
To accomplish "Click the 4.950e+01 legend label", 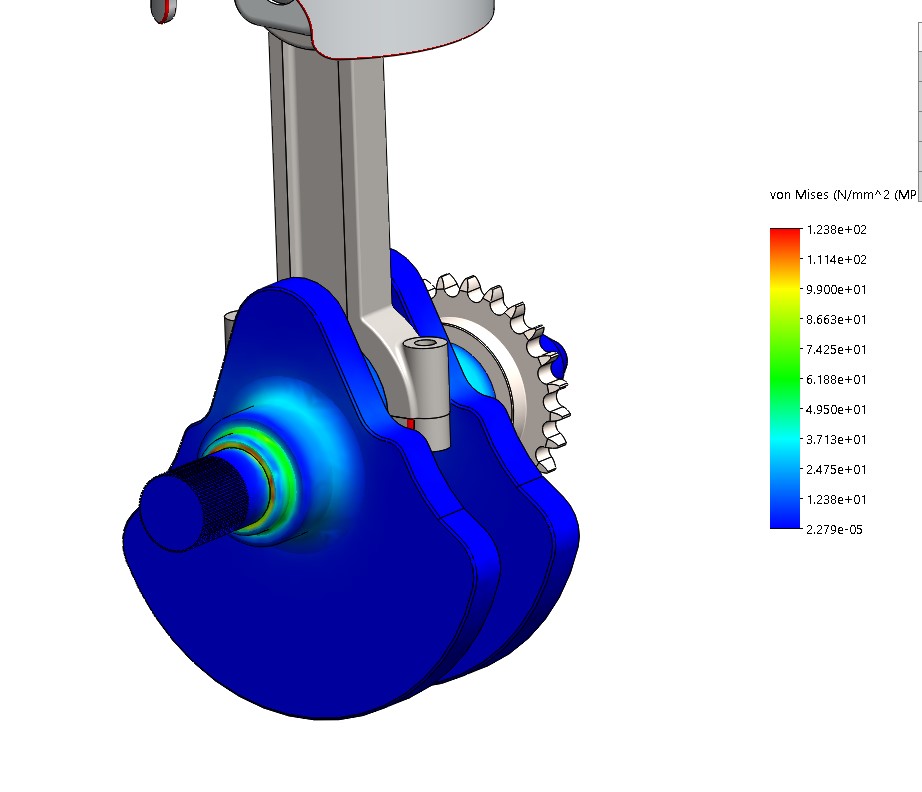I will (836, 410).
